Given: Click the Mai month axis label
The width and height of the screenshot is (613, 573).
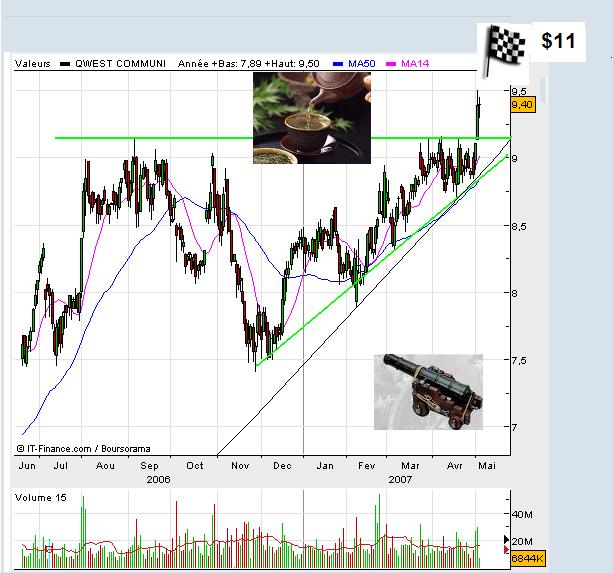Looking at the screenshot, I should 487,466.
